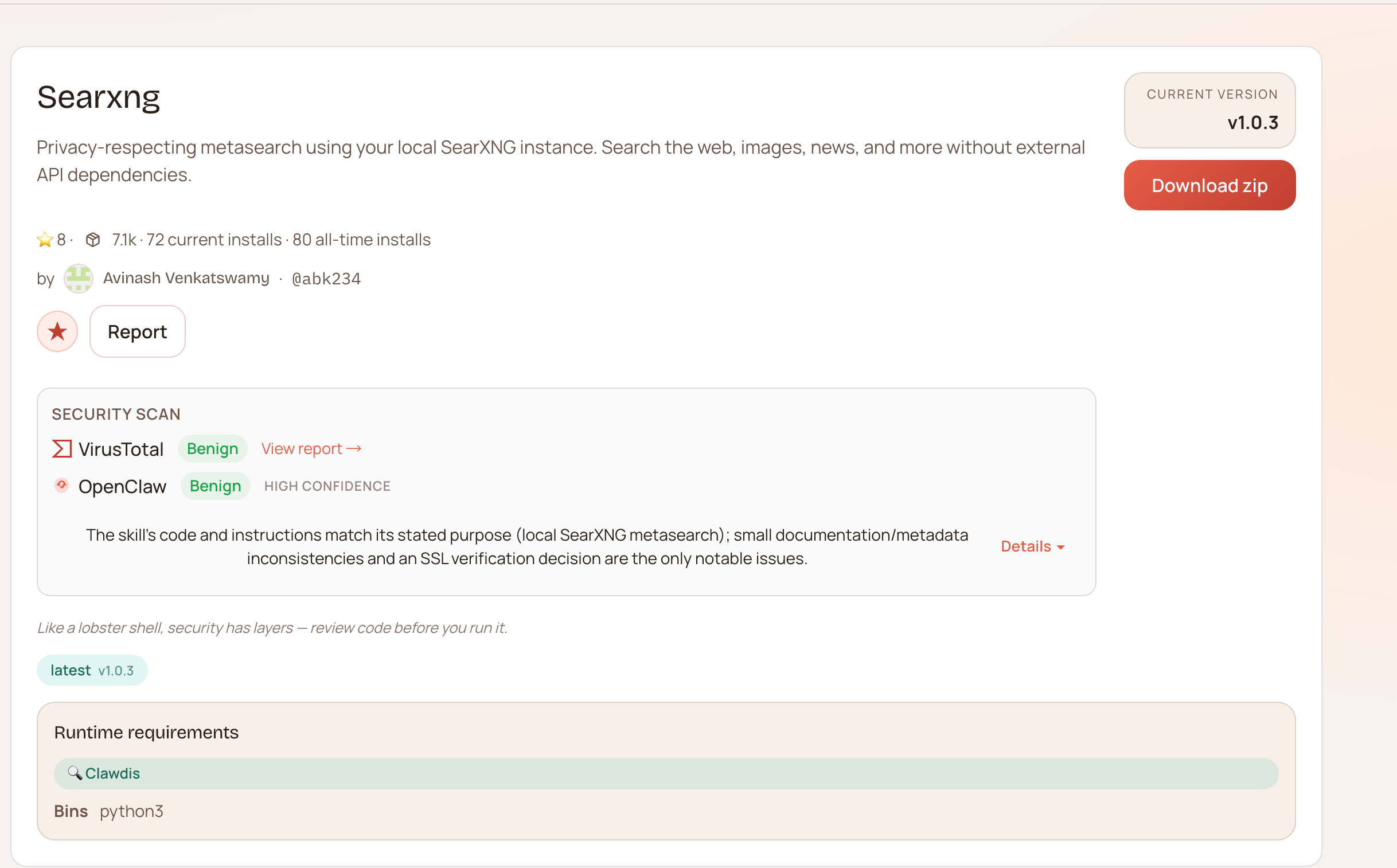Click the Clawdis runtime requirement bar
The width and height of the screenshot is (1397, 868).
(666, 774)
